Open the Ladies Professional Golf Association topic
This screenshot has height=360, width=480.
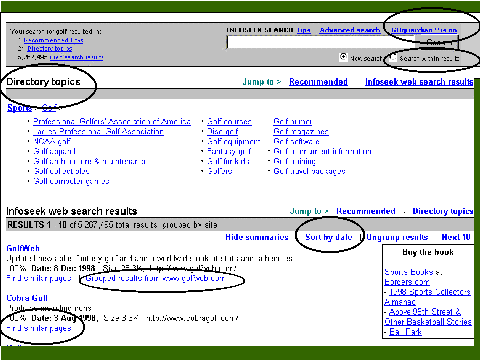tap(98, 132)
